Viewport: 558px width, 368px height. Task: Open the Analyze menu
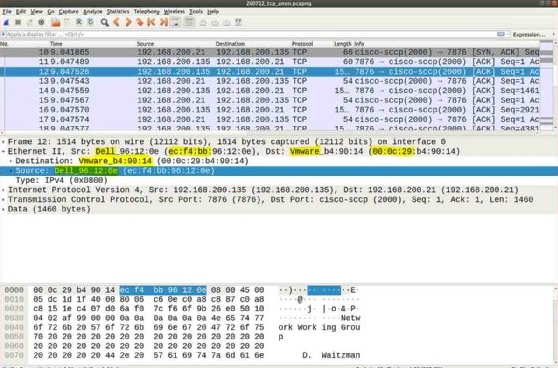93,12
